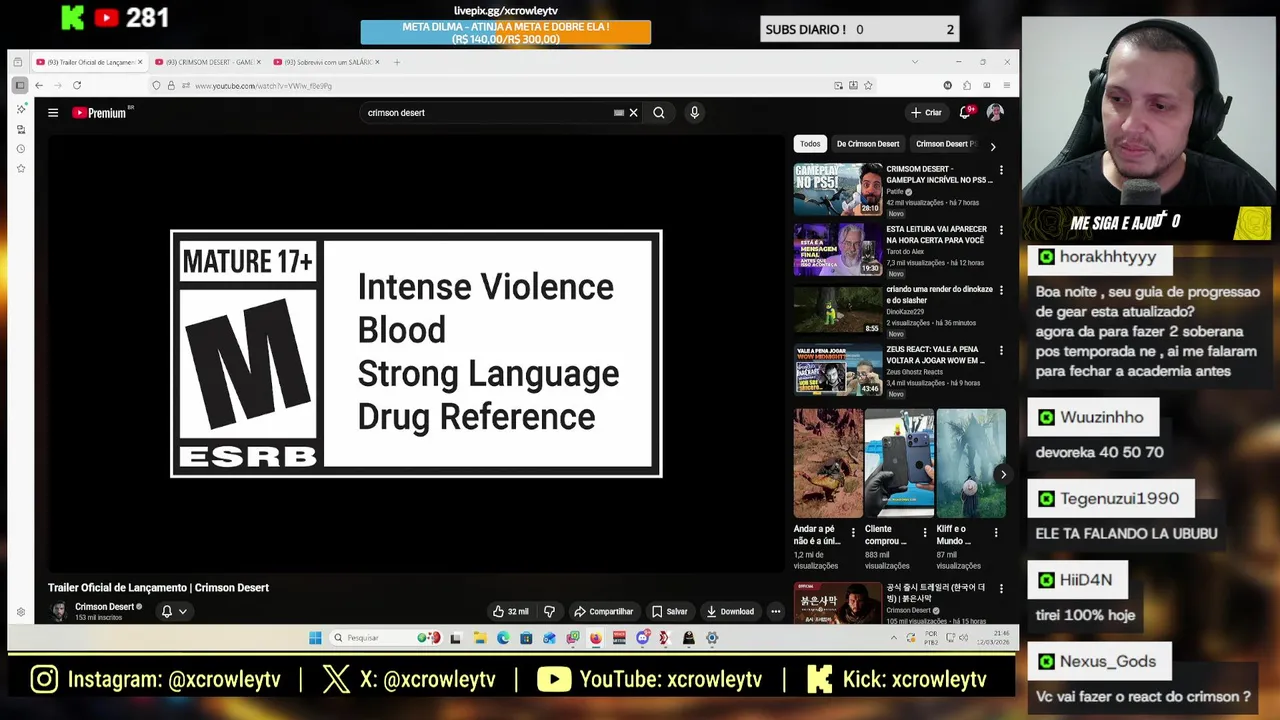The image size is (1280, 720).
Task: Open the on-screen keyboard in search box
Action: point(619,113)
